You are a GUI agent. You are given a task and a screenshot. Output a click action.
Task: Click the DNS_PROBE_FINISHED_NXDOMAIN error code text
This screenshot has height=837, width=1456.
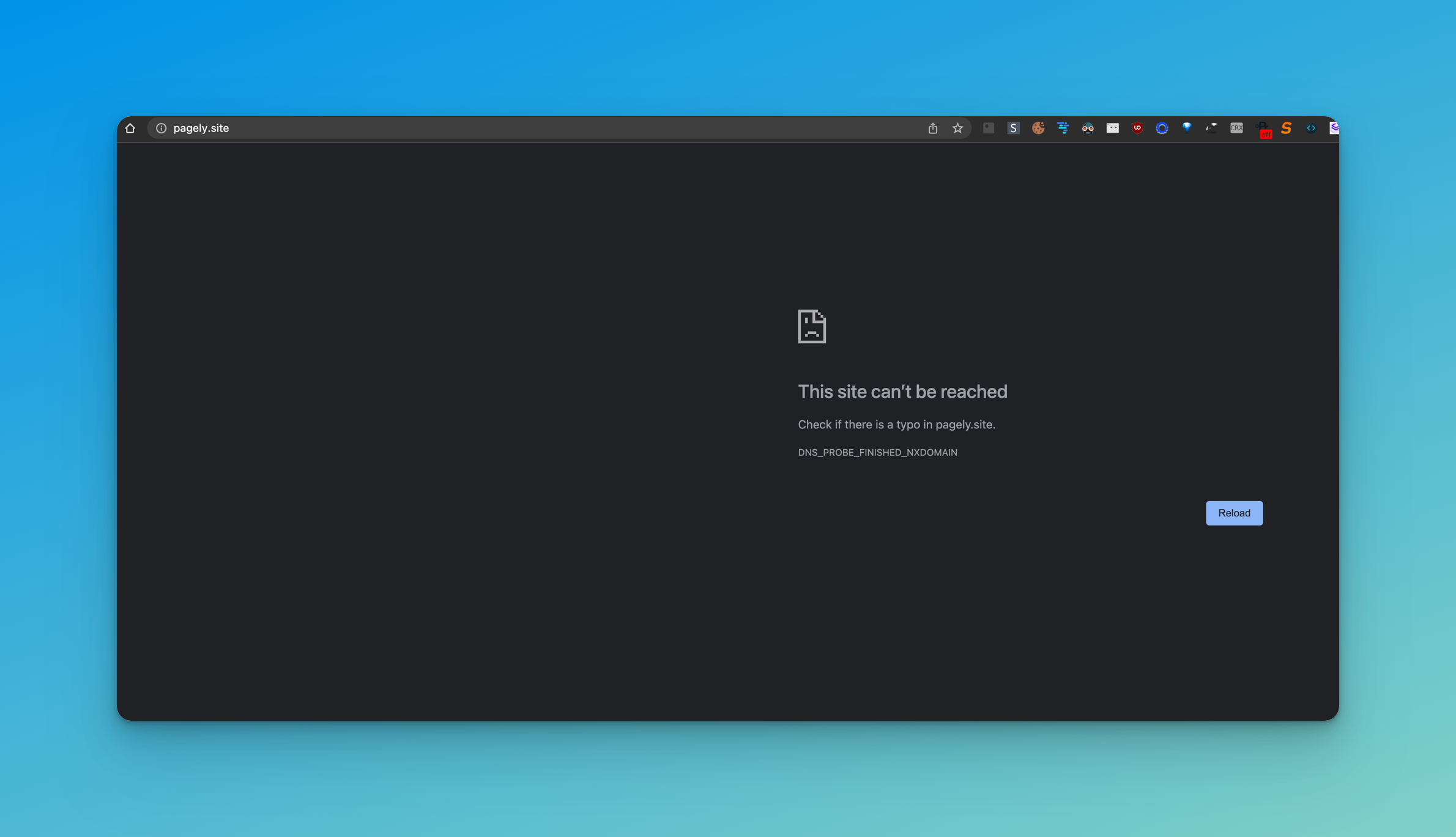click(x=877, y=452)
